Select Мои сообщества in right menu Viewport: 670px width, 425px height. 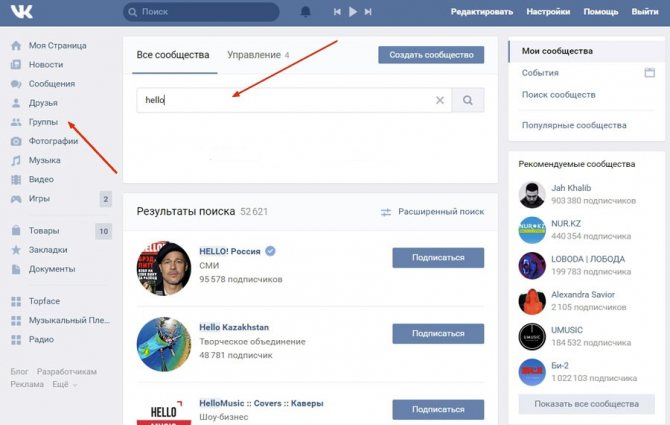coord(586,51)
